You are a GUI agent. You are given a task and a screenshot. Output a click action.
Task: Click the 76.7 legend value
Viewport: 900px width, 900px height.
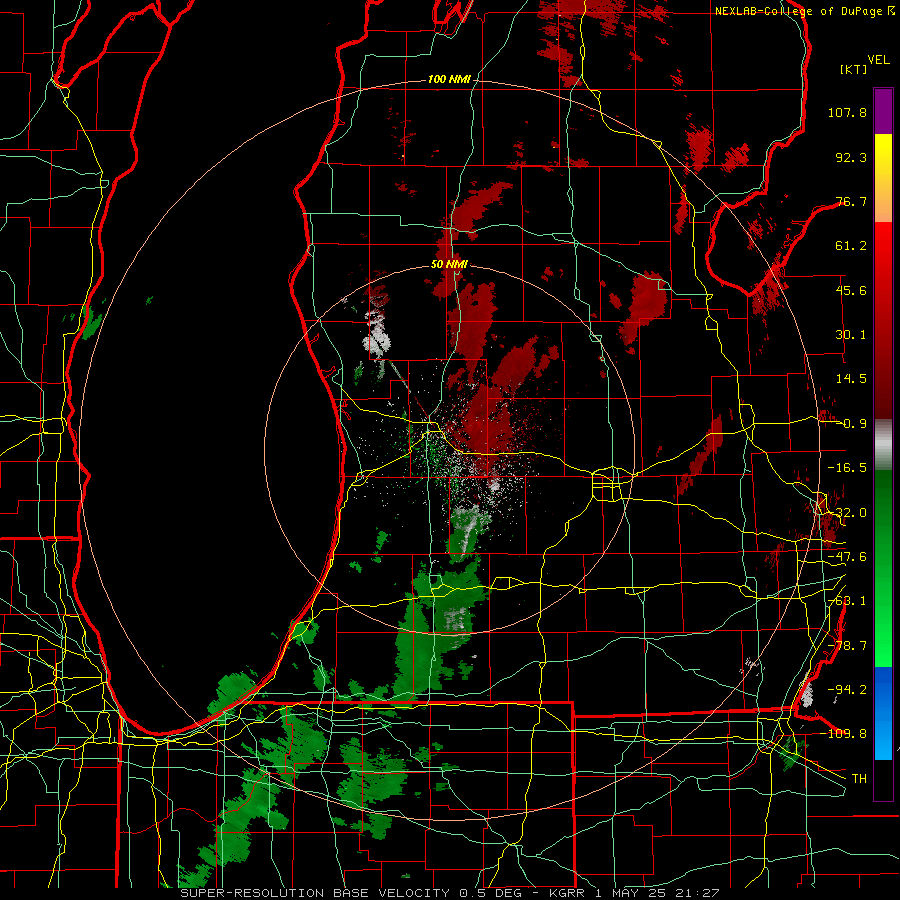tap(851, 201)
